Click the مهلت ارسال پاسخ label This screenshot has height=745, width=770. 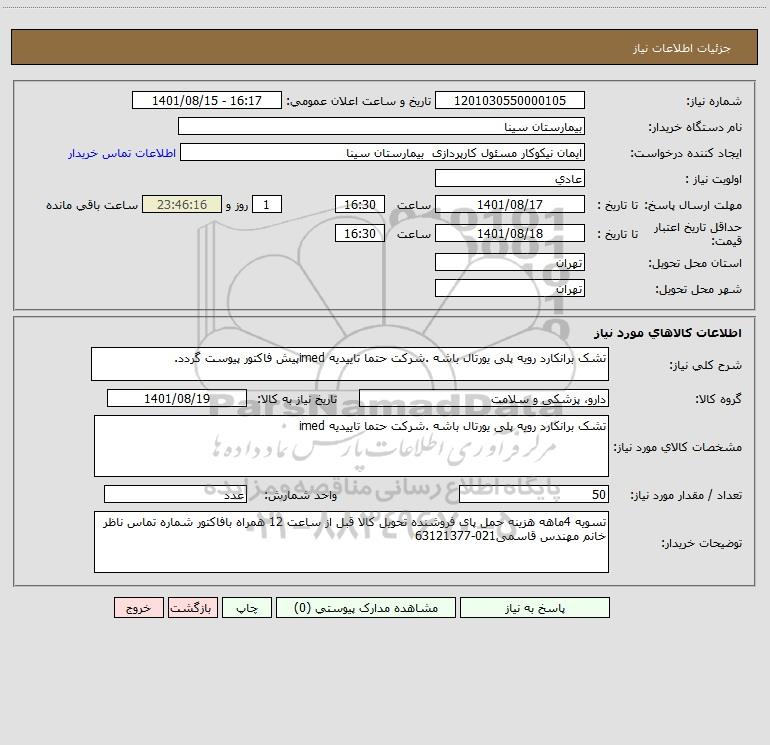(x=693, y=205)
